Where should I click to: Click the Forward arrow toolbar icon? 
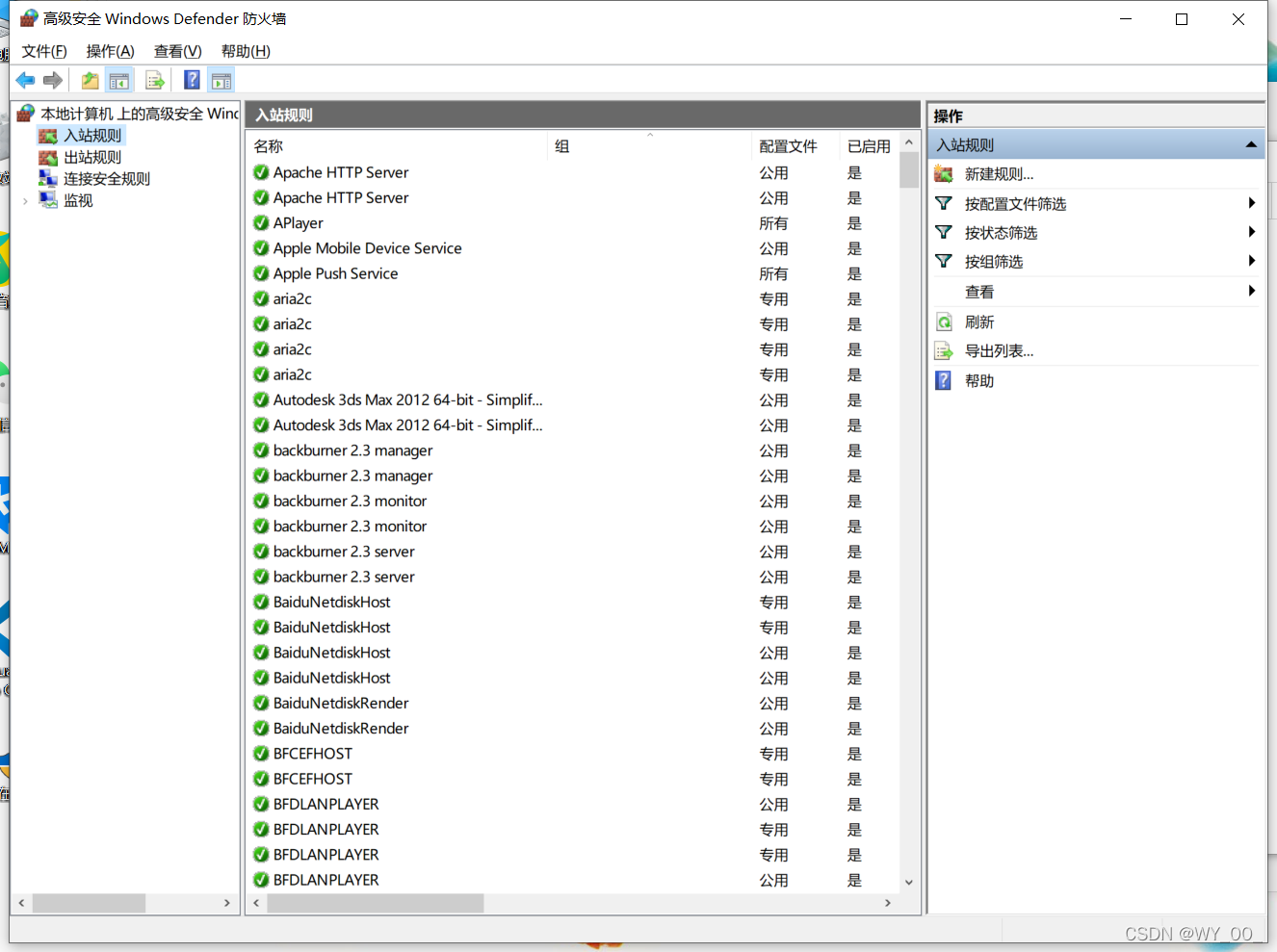(x=53, y=81)
